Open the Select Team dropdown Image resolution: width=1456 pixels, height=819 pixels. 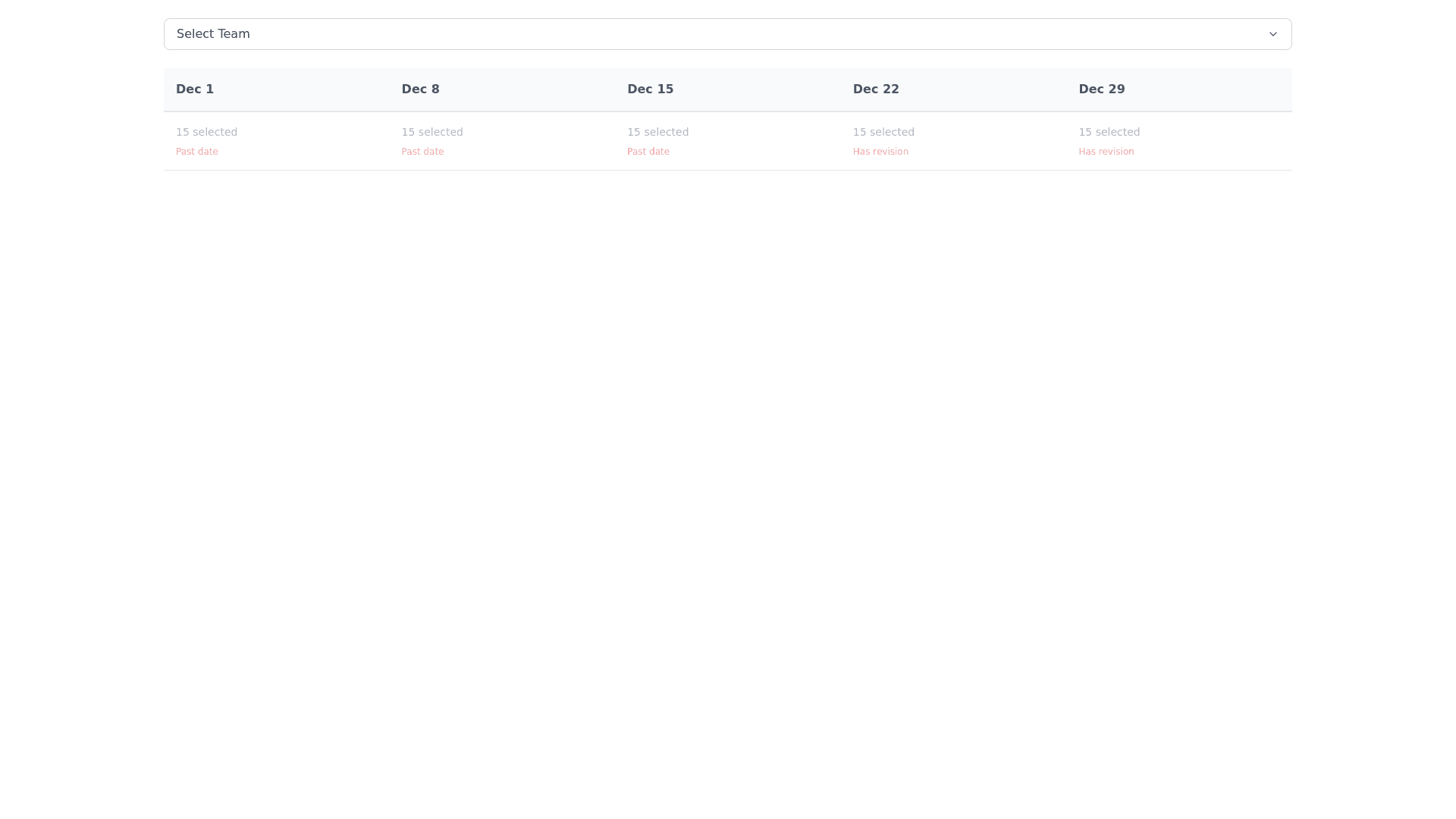coord(726,34)
